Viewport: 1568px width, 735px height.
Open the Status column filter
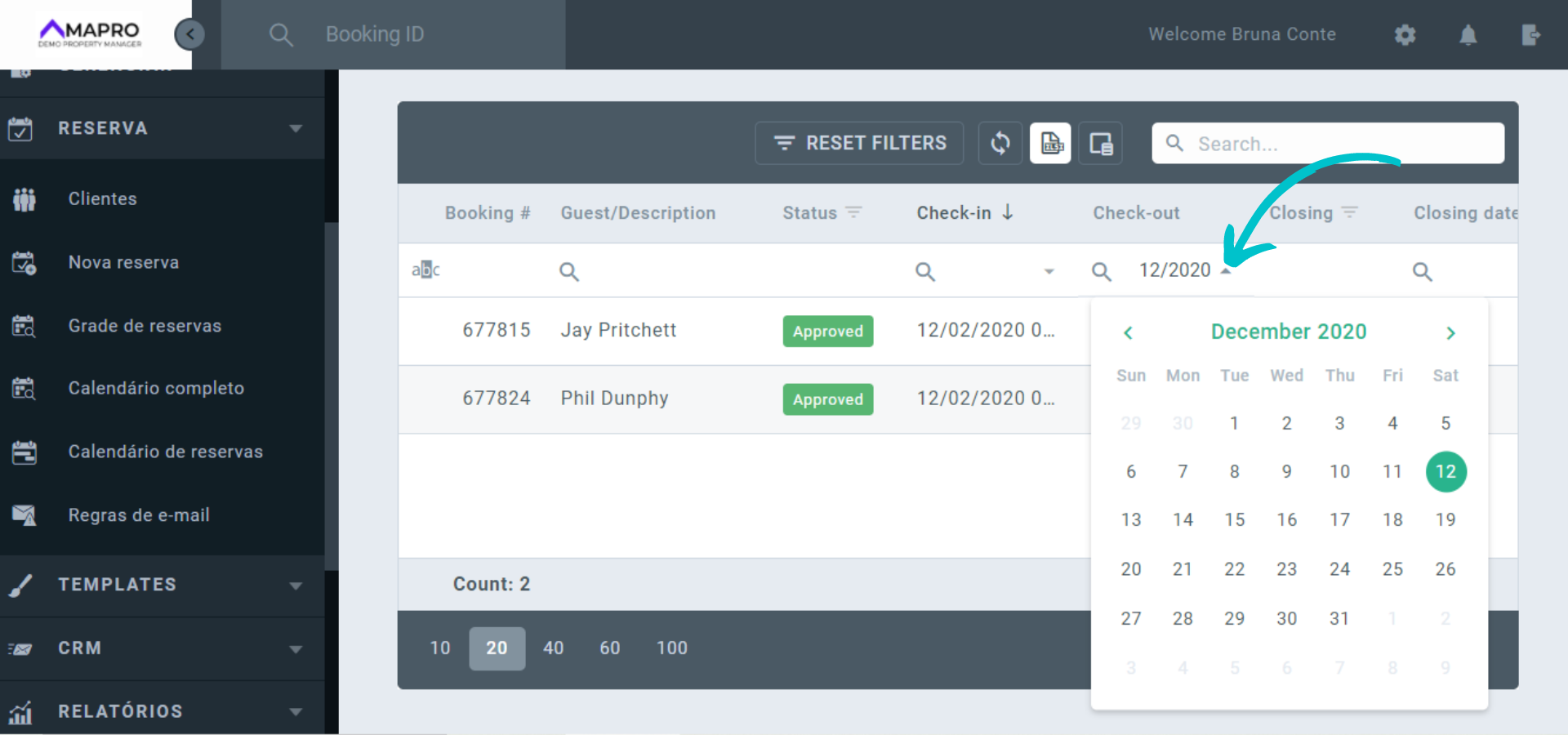853,212
